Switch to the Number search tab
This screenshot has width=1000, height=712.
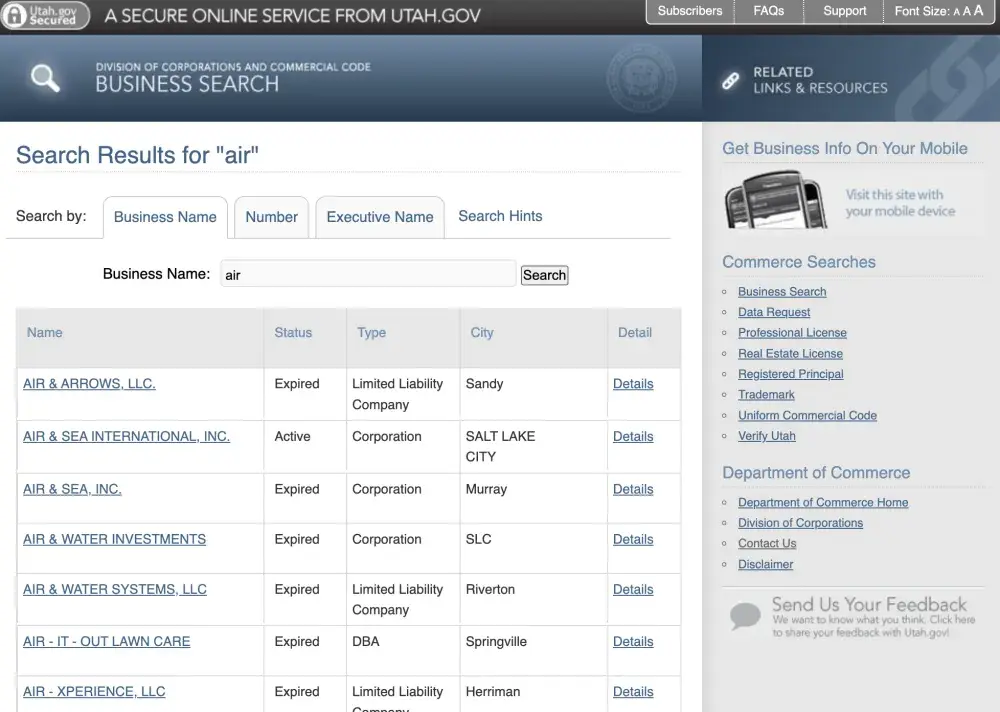point(271,217)
